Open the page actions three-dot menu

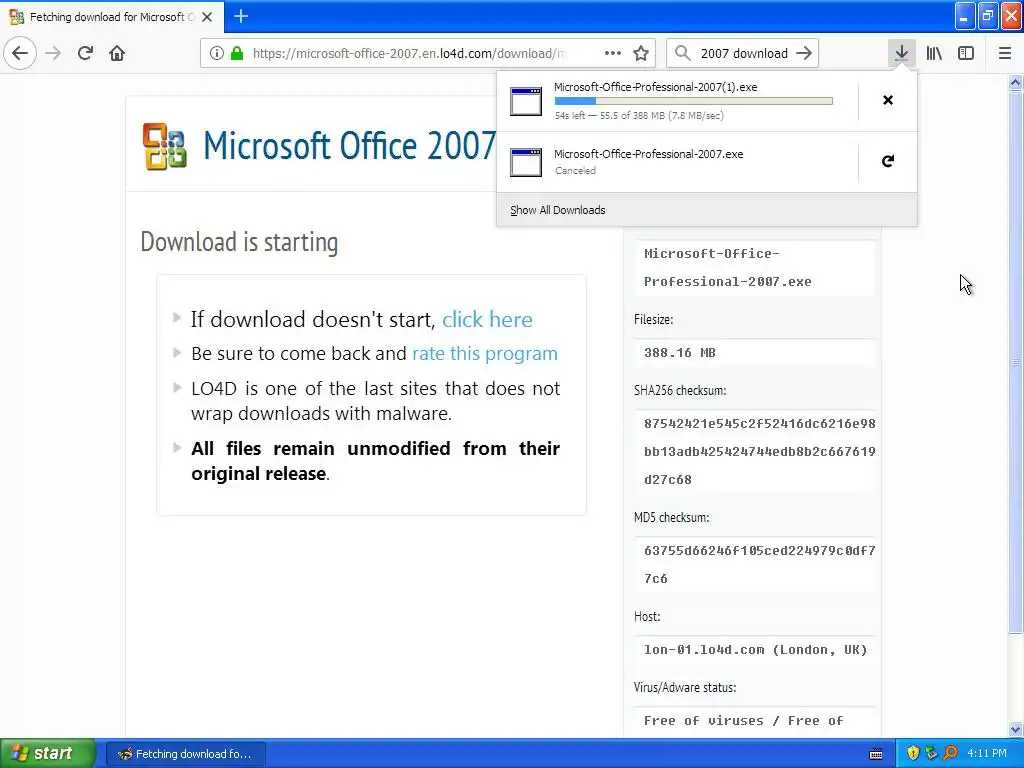pos(613,53)
